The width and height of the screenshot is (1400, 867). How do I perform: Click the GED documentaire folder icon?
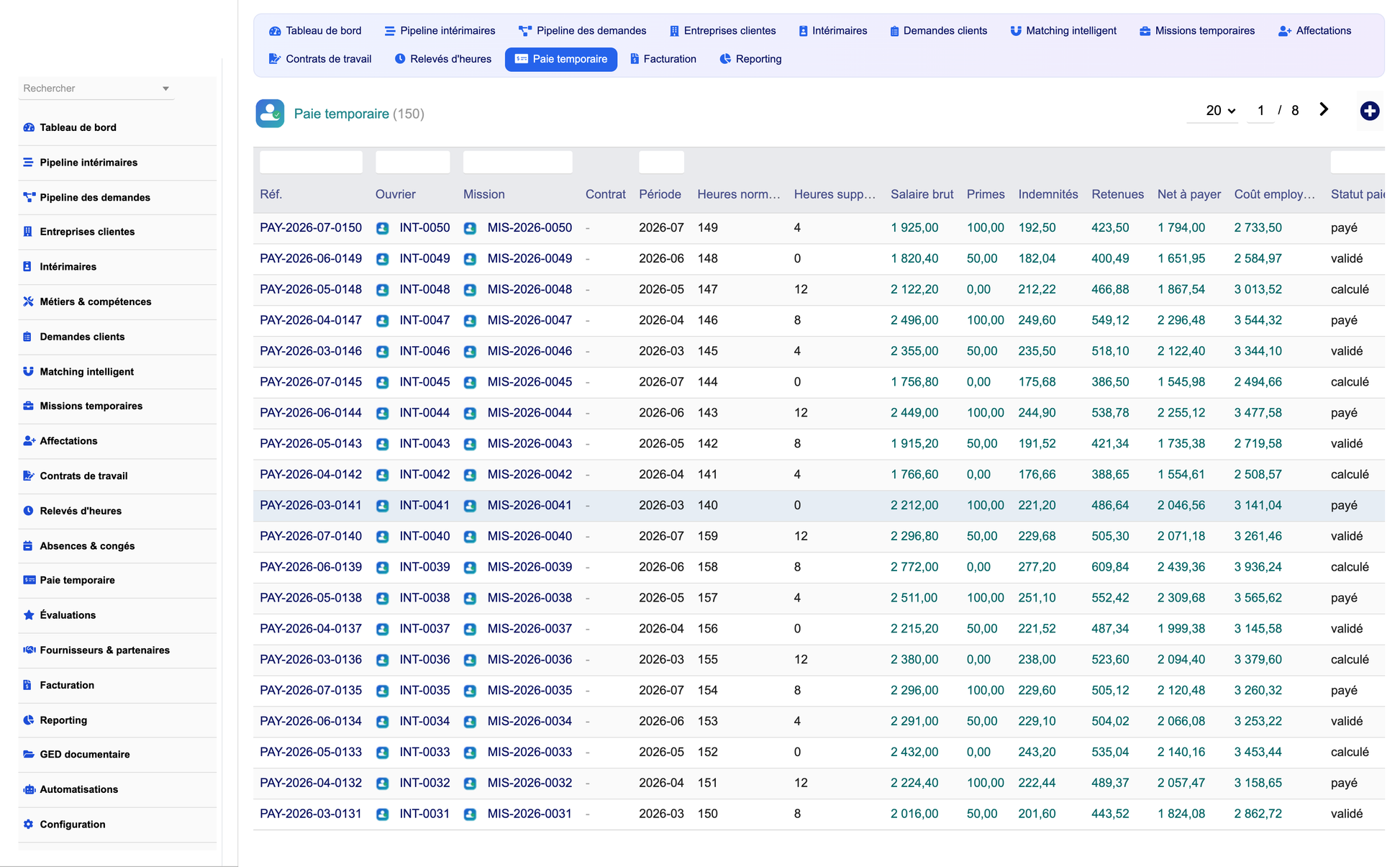pos(29,754)
